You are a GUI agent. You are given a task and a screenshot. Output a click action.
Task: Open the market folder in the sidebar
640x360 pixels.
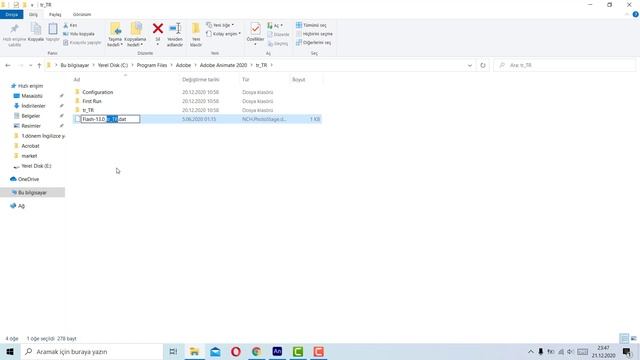29,156
